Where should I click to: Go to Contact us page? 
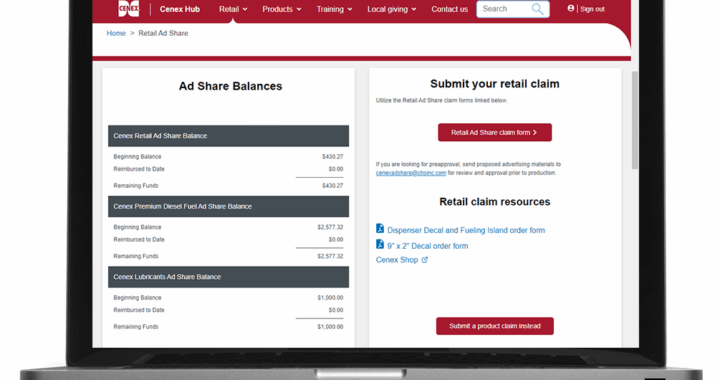(x=450, y=9)
